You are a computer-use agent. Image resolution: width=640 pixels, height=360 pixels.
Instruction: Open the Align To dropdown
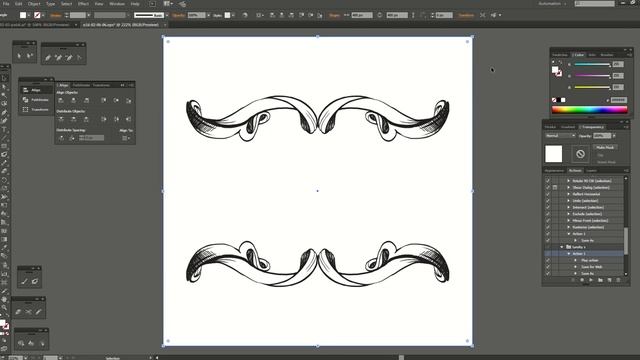point(126,138)
